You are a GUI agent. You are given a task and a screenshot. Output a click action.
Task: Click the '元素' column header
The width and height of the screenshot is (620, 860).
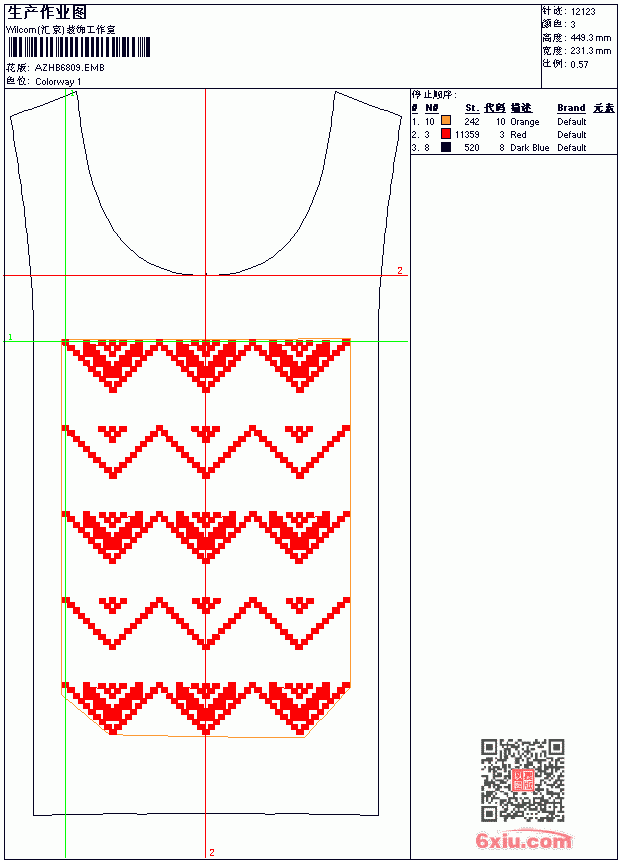(x=604, y=108)
